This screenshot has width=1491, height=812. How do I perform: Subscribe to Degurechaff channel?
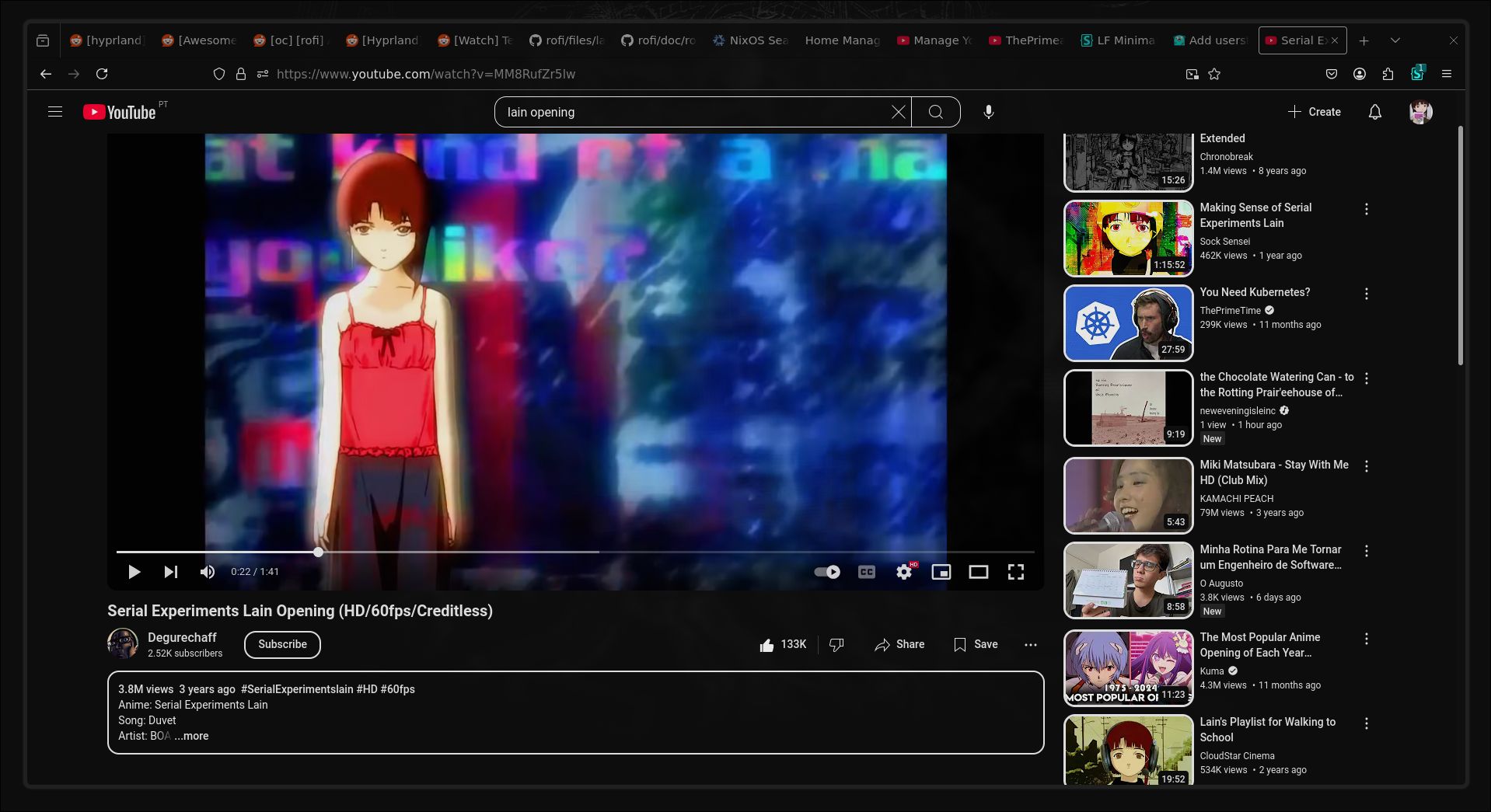click(x=282, y=644)
